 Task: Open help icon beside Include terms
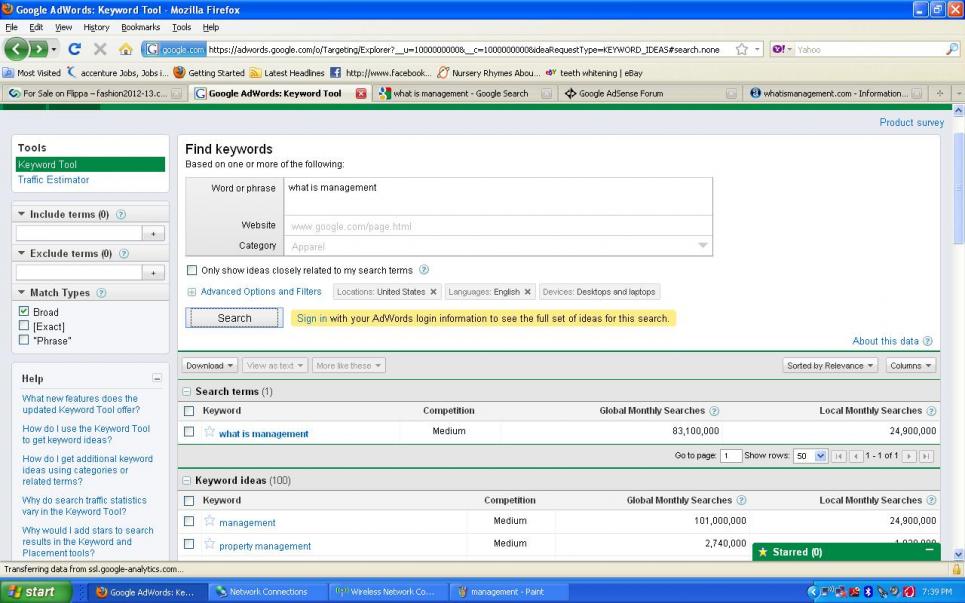pos(121,214)
